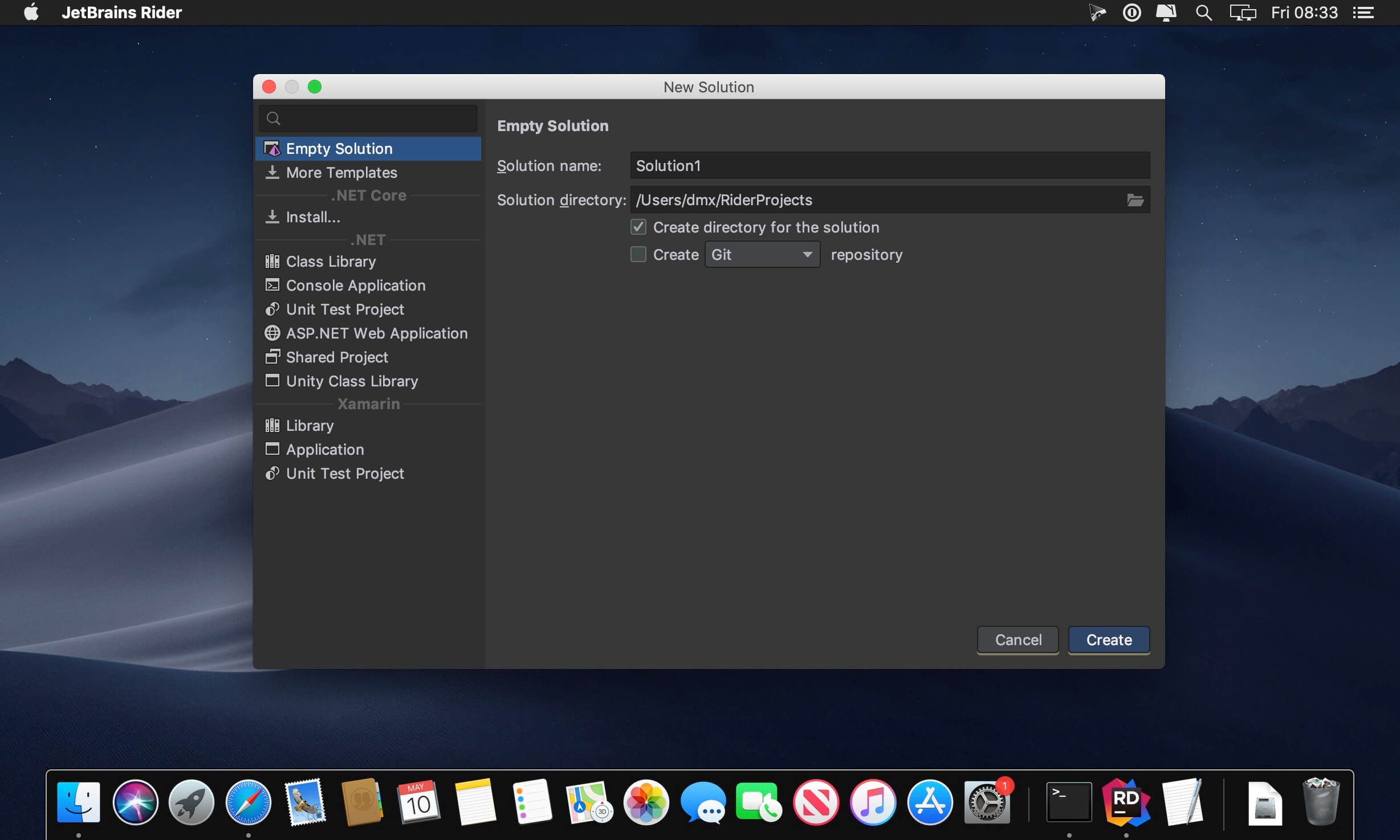This screenshot has height=840, width=1400.
Task: Click the Cancel button
Action: 1018,639
